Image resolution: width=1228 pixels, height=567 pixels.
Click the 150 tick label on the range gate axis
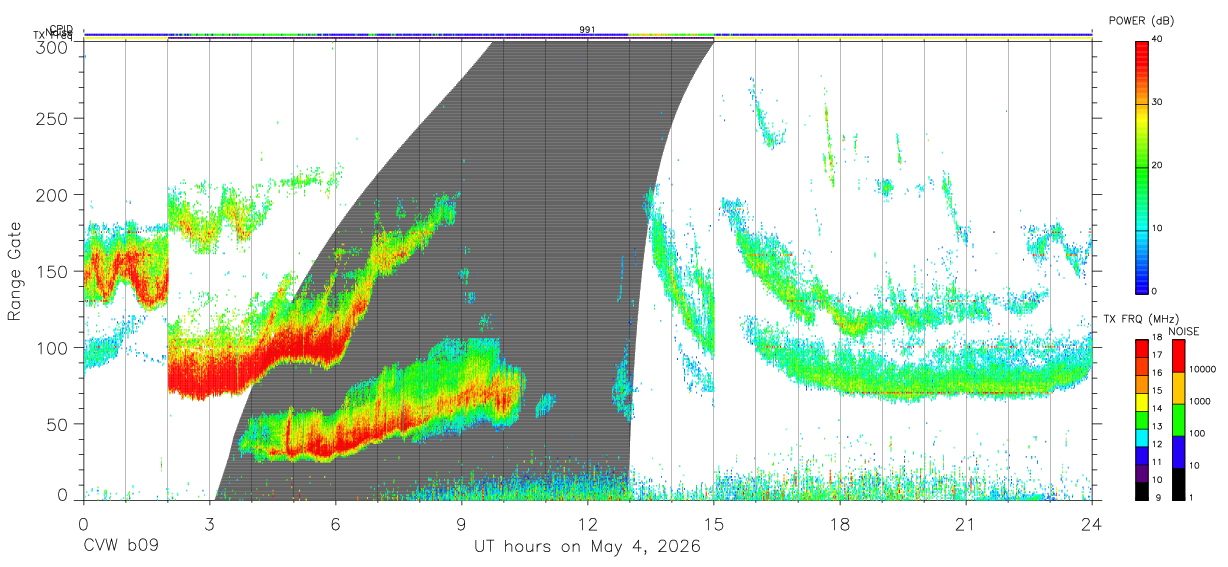pos(53,271)
